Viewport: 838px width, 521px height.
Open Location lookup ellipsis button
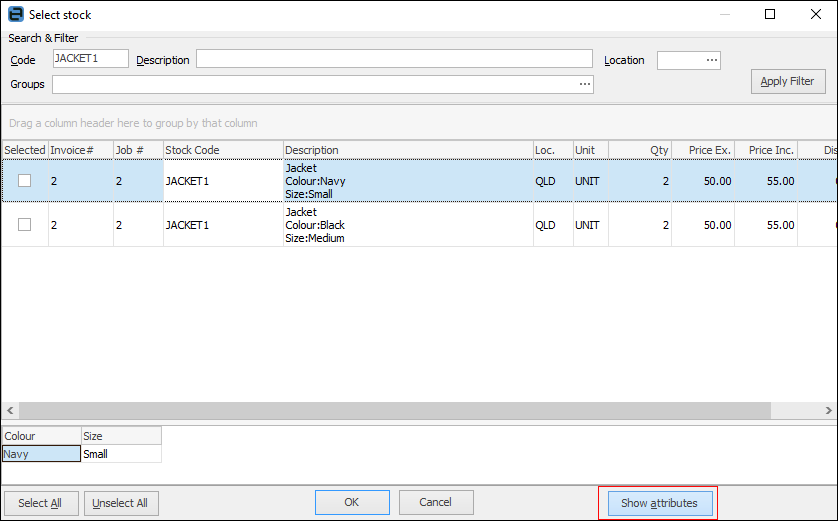coord(712,60)
